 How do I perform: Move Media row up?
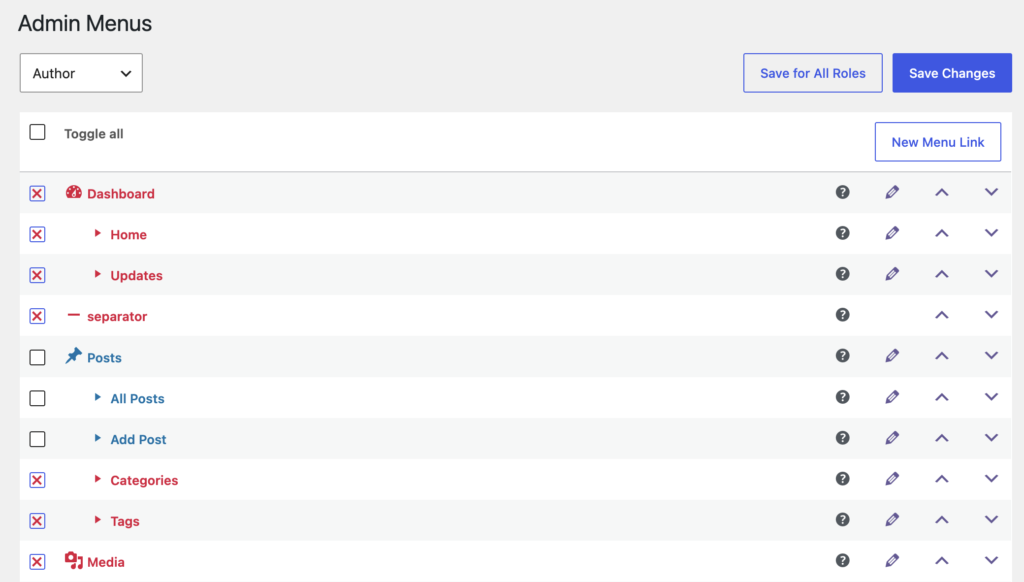click(x=942, y=560)
